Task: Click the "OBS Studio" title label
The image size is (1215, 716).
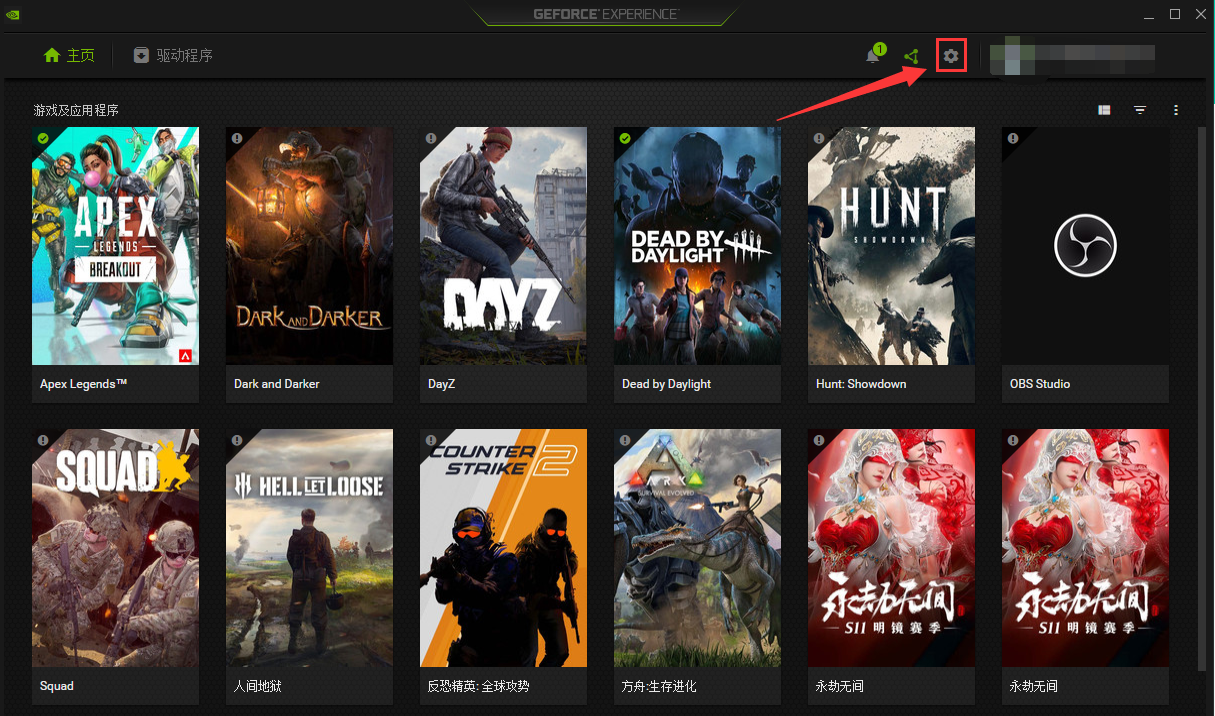Action: click(1040, 384)
